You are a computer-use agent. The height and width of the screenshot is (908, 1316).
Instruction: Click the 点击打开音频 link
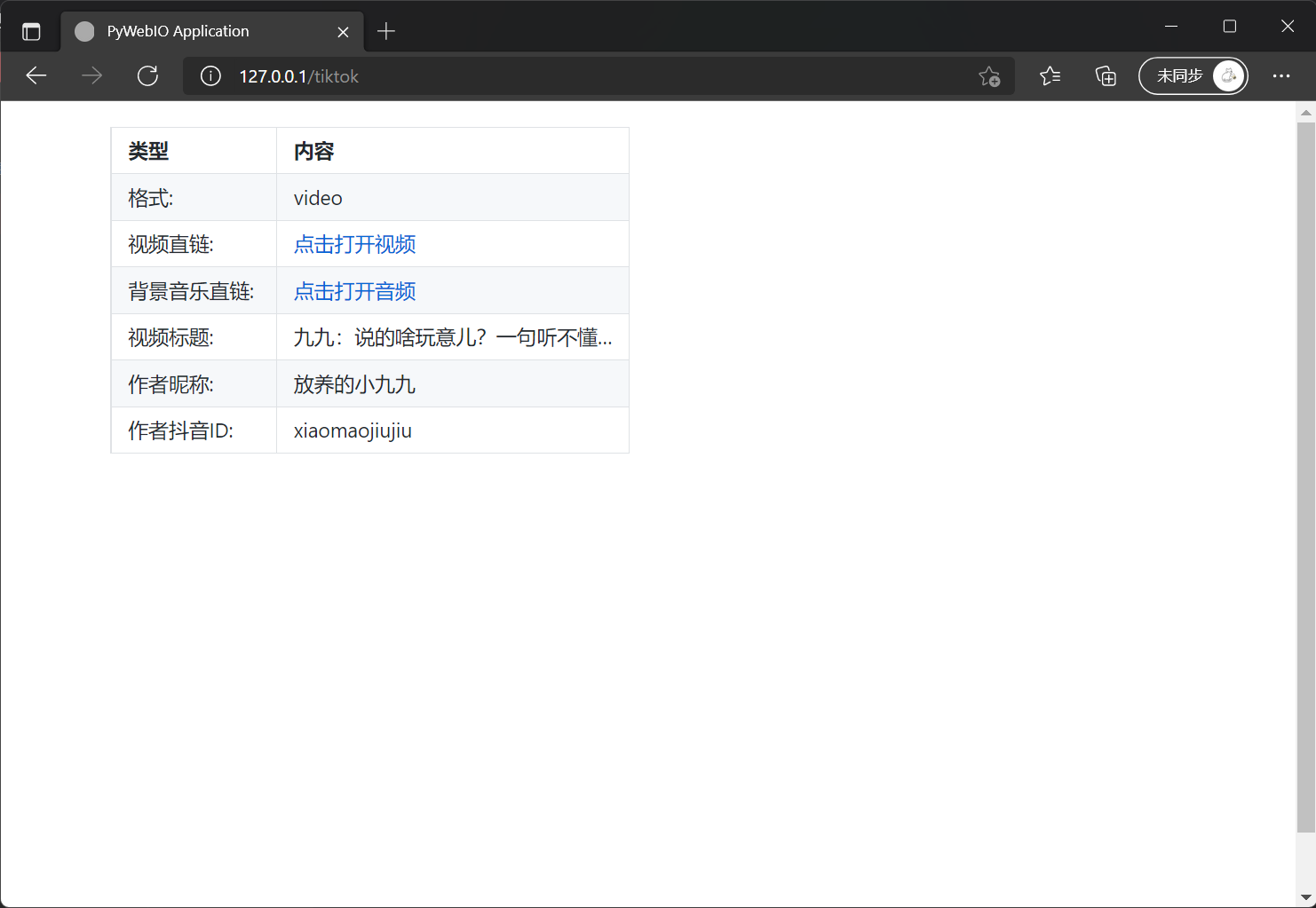[x=354, y=291]
